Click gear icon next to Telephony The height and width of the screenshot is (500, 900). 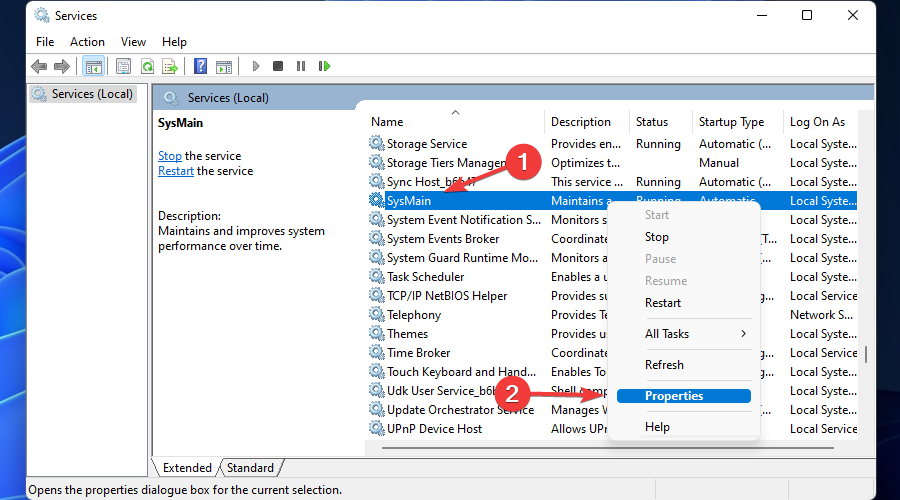(x=377, y=314)
